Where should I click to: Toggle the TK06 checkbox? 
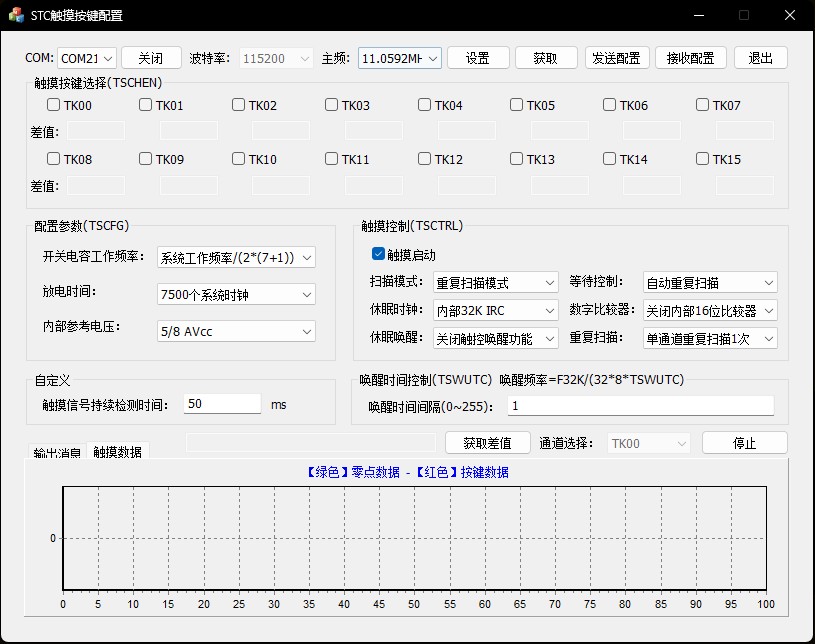click(610, 104)
